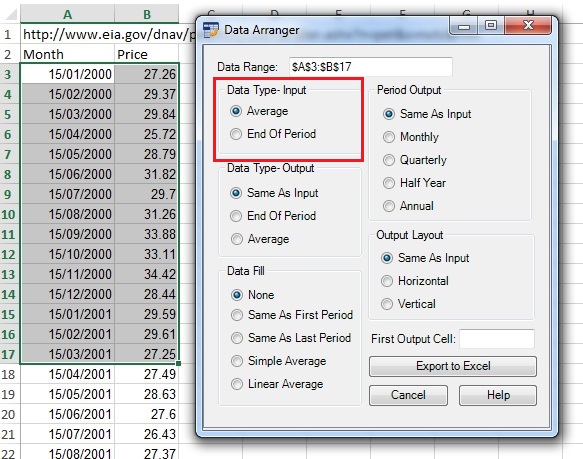The height and width of the screenshot is (459, 583).
Task: Maximize the Data Arranger dialog
Action: pyautogui.click(x=491, y=26)
